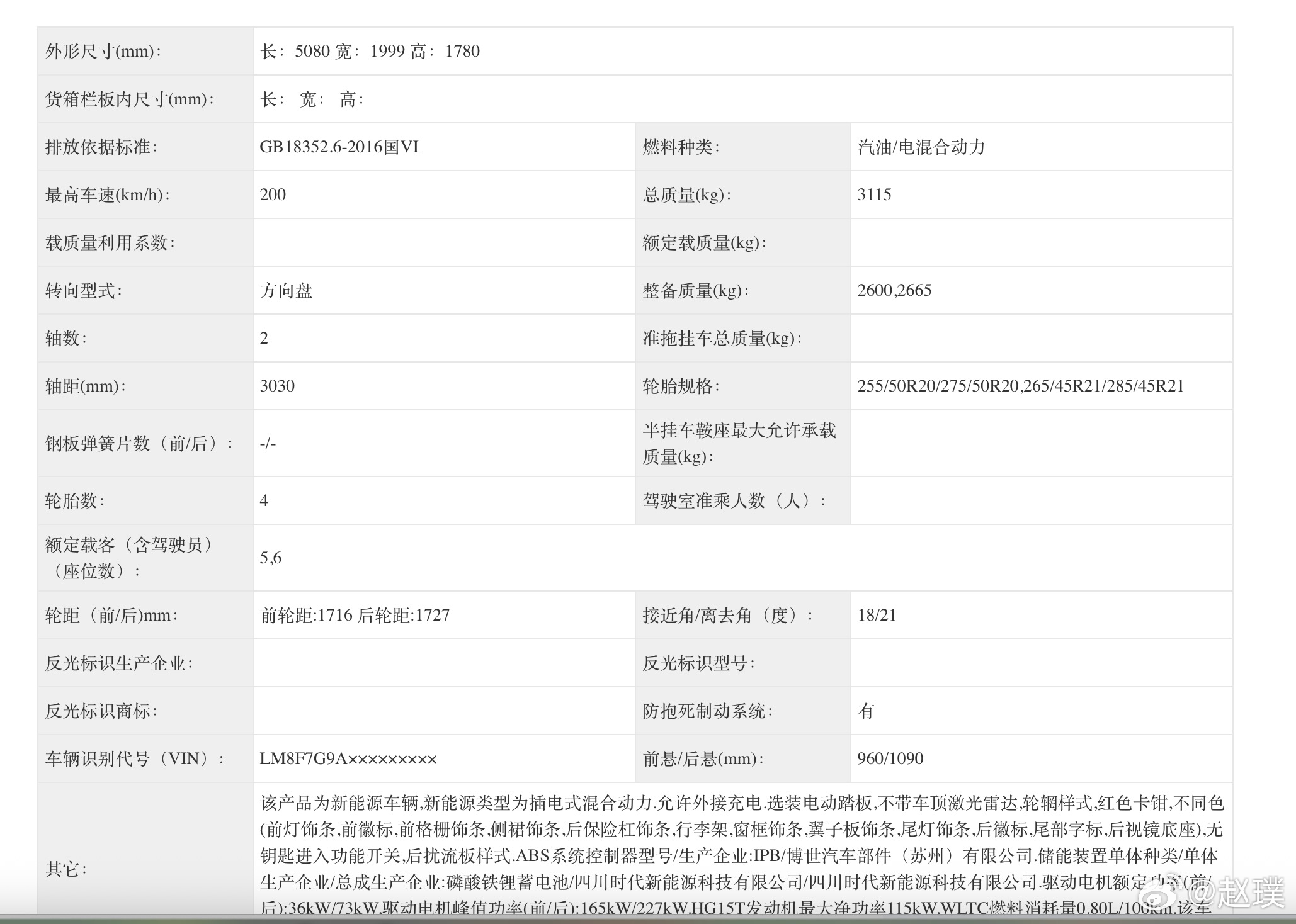Click the label '总质量(kg):'
The image size is (1296, 924).
(687, 194)
